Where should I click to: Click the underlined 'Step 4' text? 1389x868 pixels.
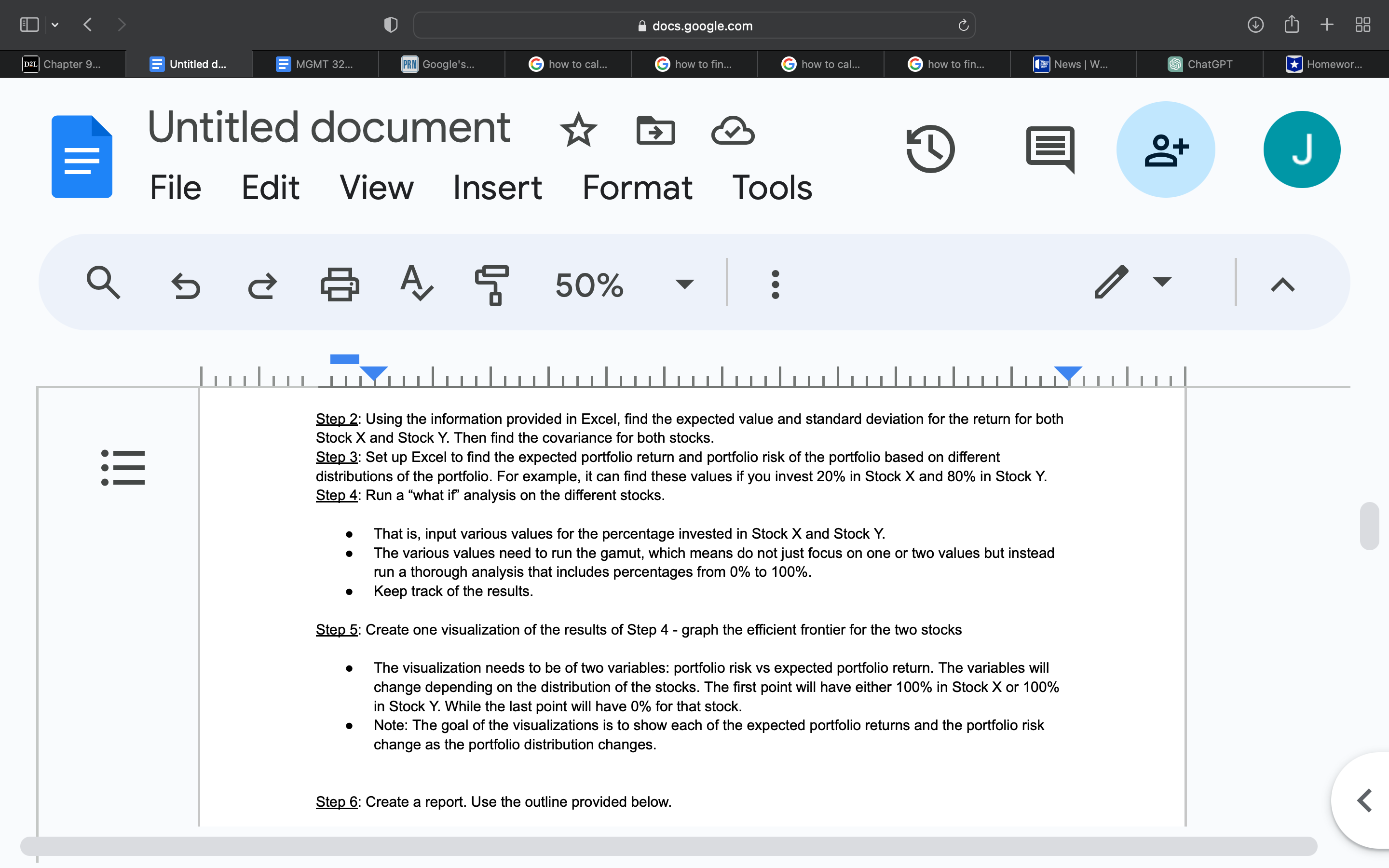tap(336, 495)
